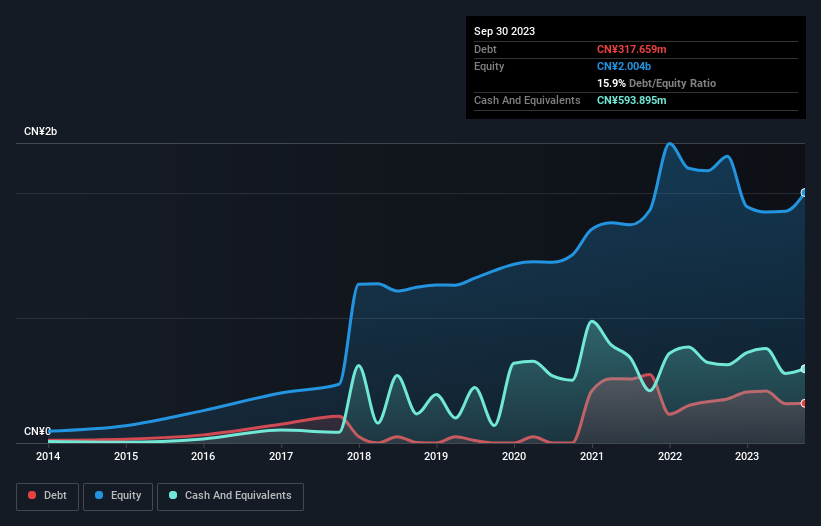Viewport: 821px width, 526px height.
Task: Click the red Debt legend dot
Action: (x=32, y=495)
